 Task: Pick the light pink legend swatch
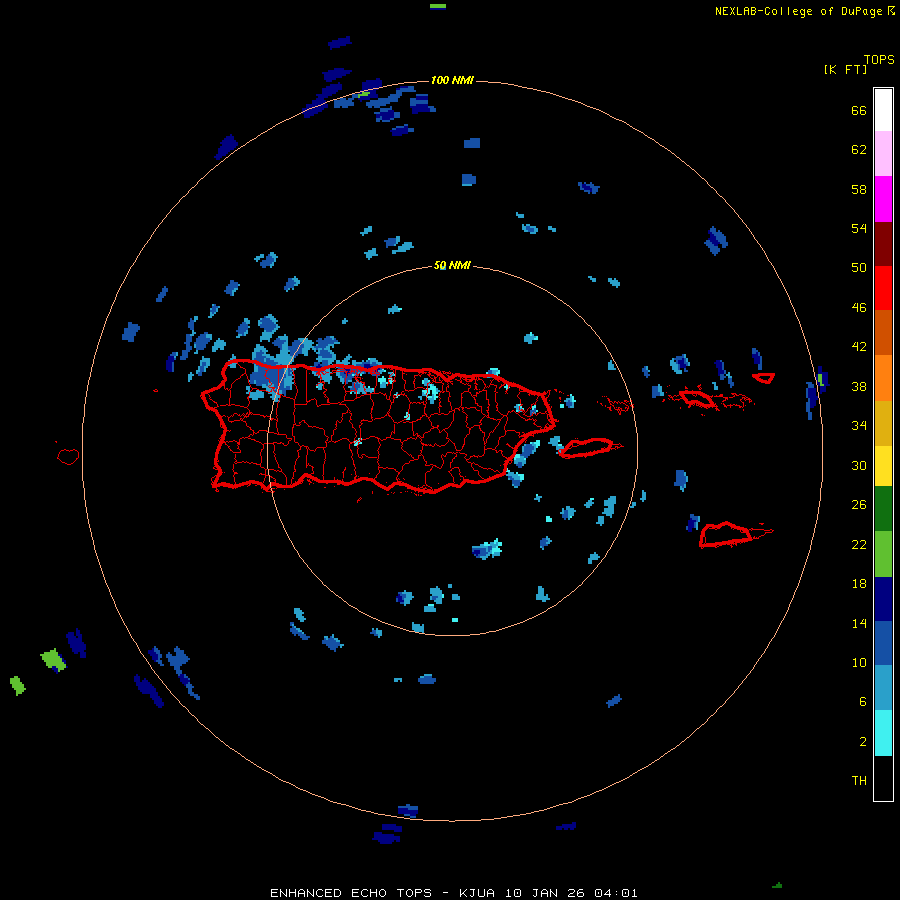click(x=883, y=154)
